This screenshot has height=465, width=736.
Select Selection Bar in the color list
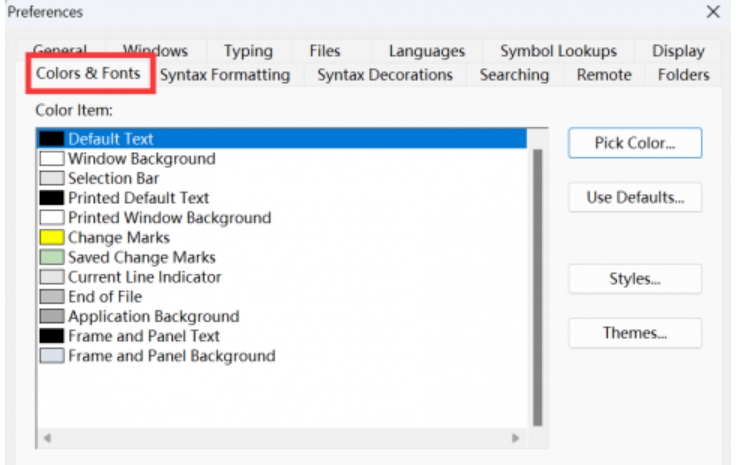pyautogui.click(x=113, y=179)
